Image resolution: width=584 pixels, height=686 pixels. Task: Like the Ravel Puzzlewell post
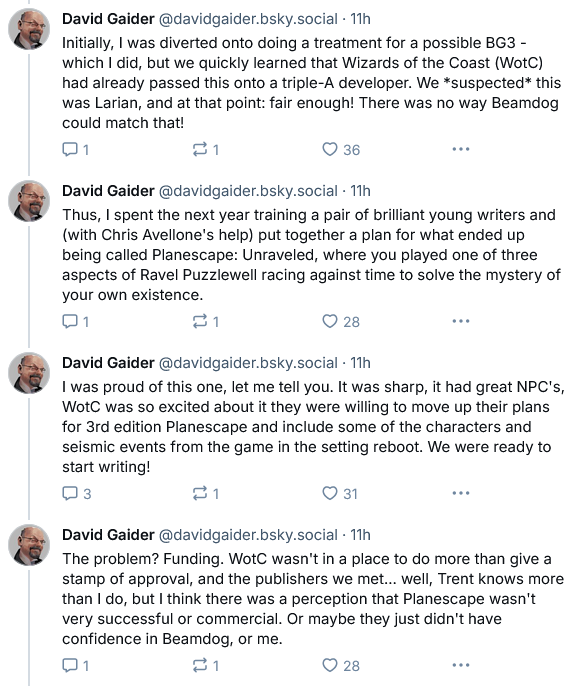[x=341, y=322]
